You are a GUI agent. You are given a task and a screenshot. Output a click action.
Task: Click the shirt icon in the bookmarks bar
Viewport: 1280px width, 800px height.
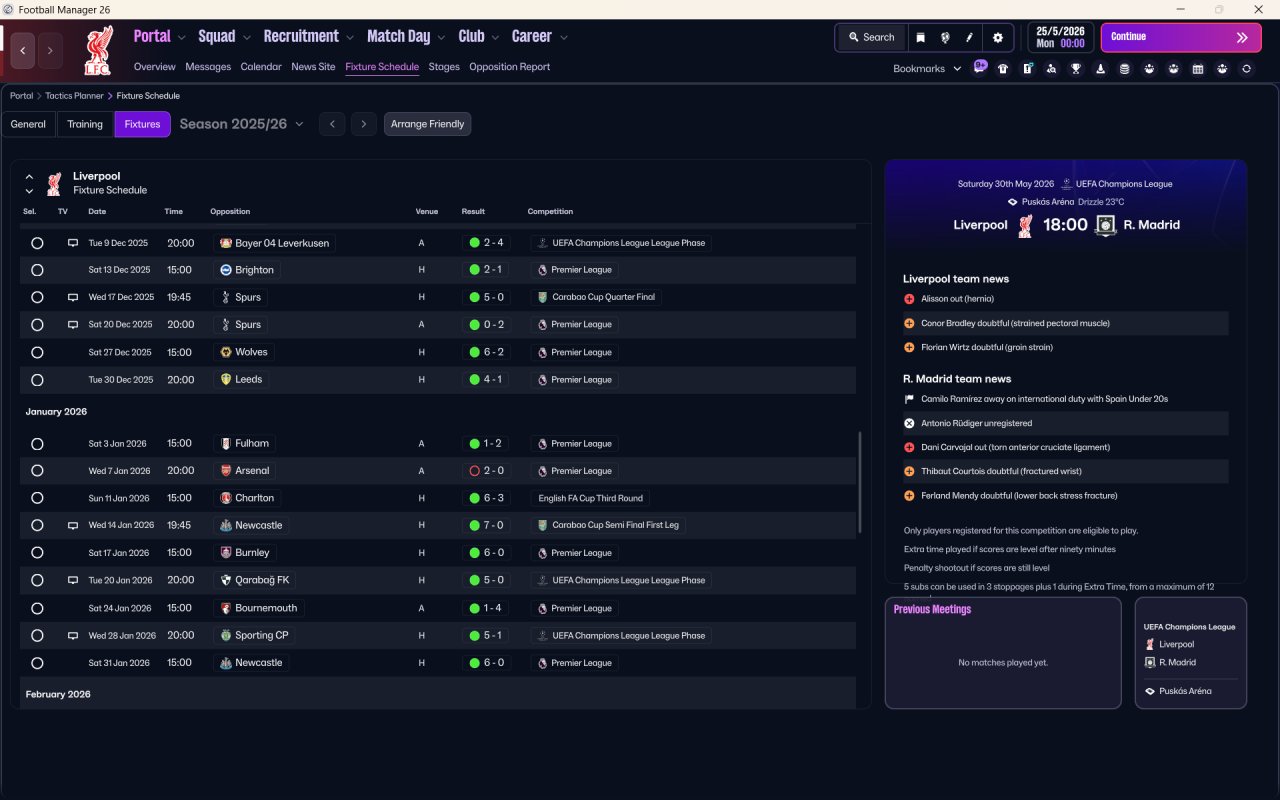pyautogui.click(x=1003, y=69)
